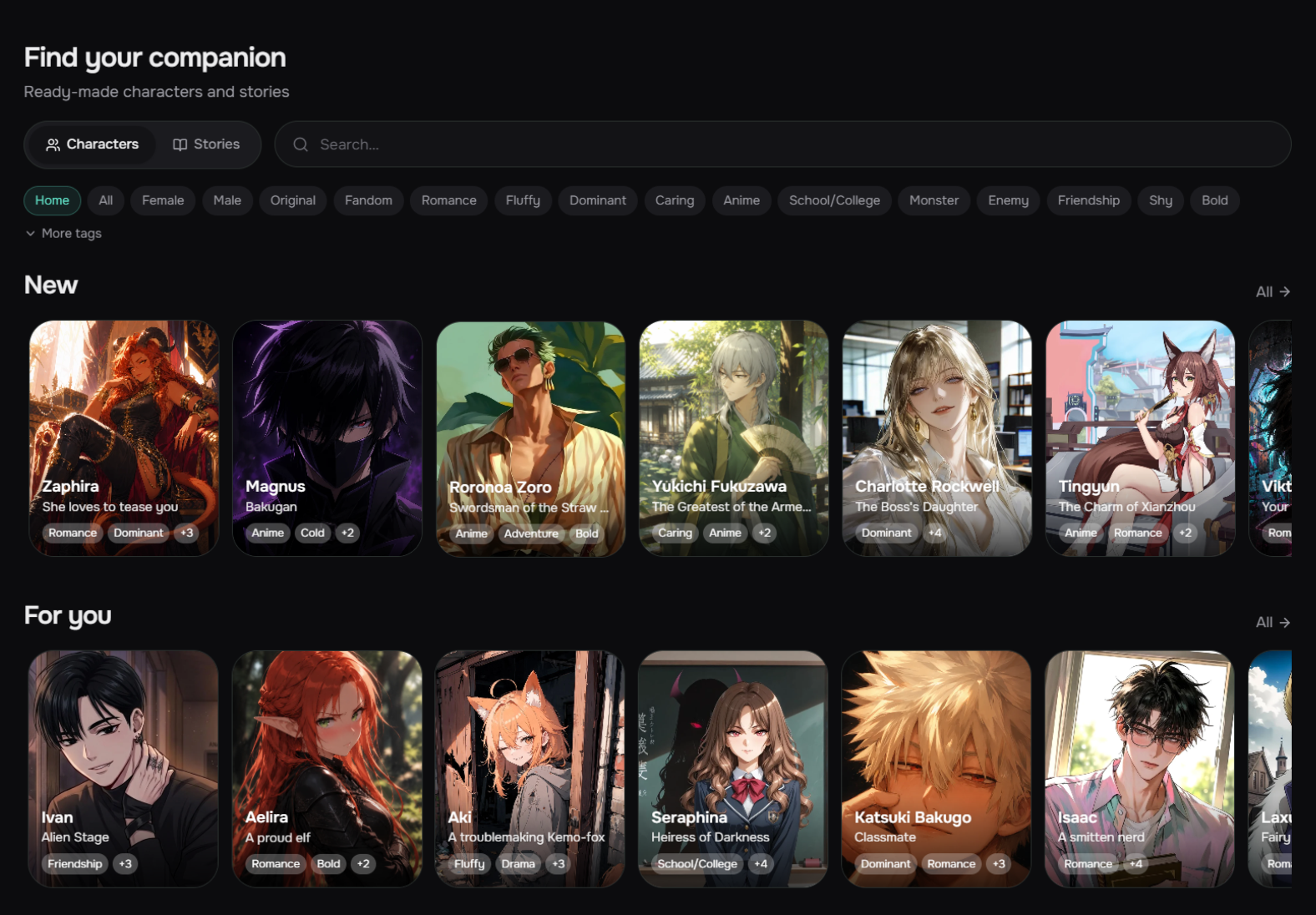
Task: Filter by the School/College tag chip
Action: coord(834,200)
